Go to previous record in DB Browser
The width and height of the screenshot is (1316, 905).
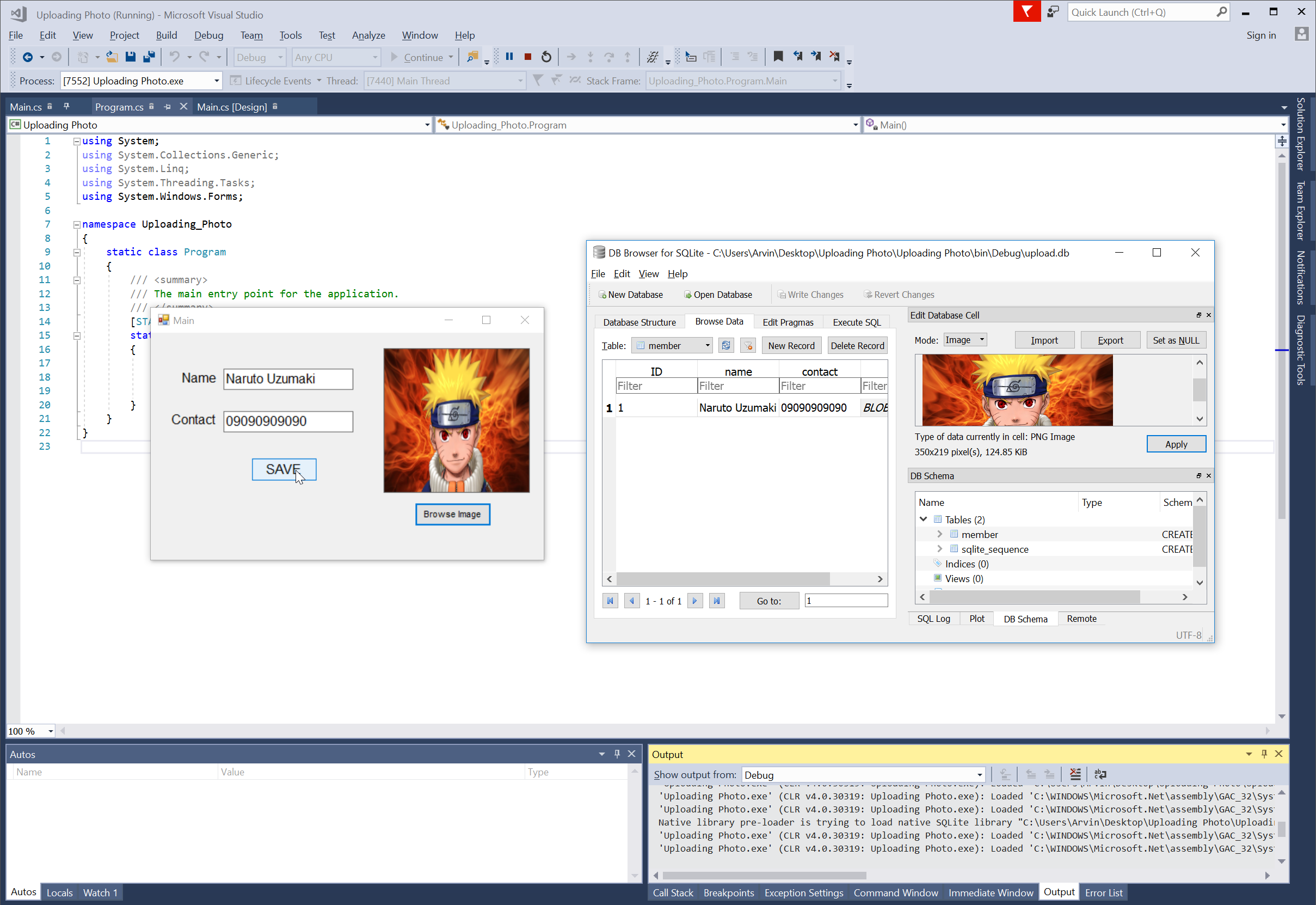click(632, 601)
